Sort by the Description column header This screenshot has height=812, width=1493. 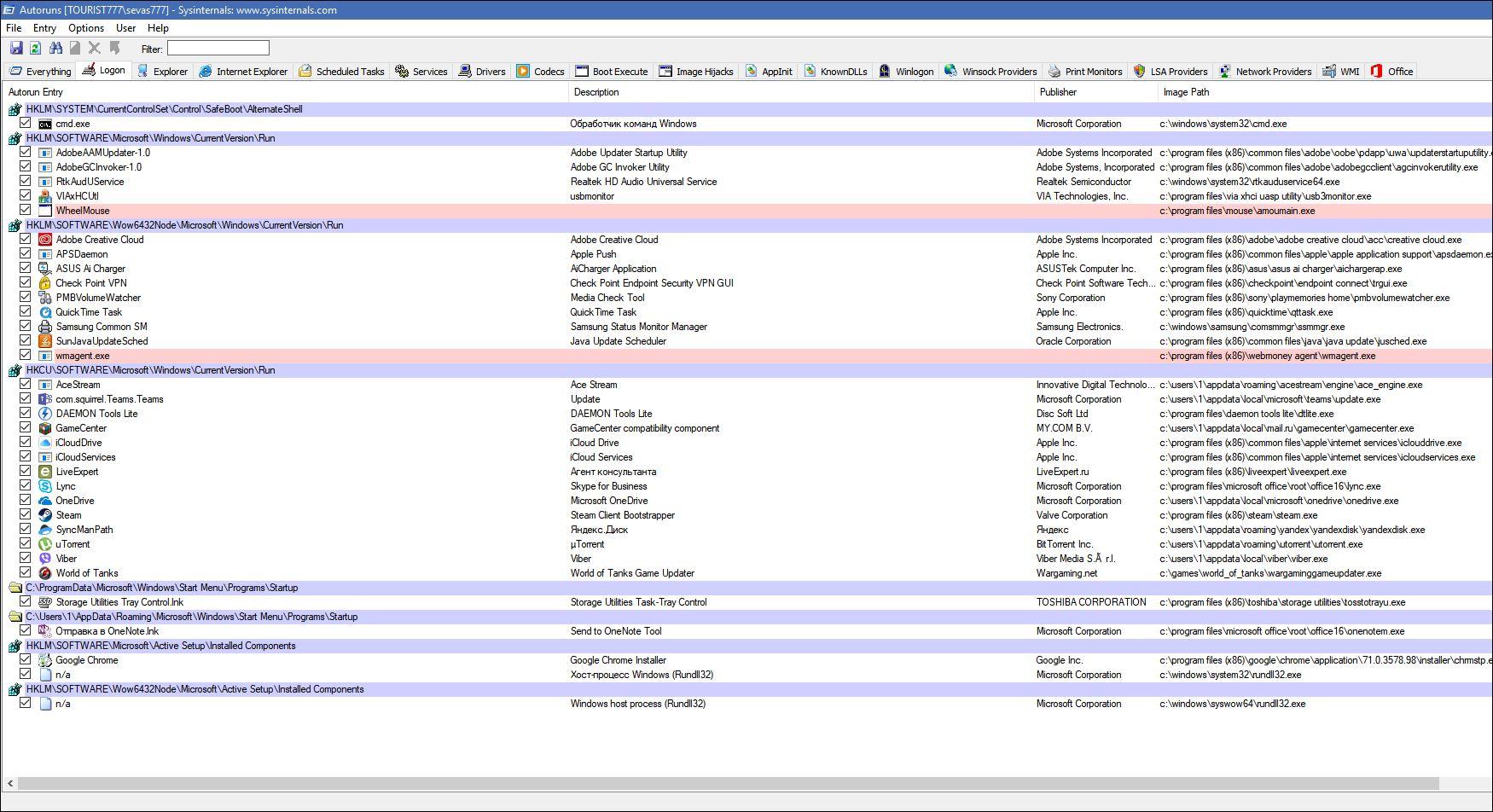click(x=801, y=92)
